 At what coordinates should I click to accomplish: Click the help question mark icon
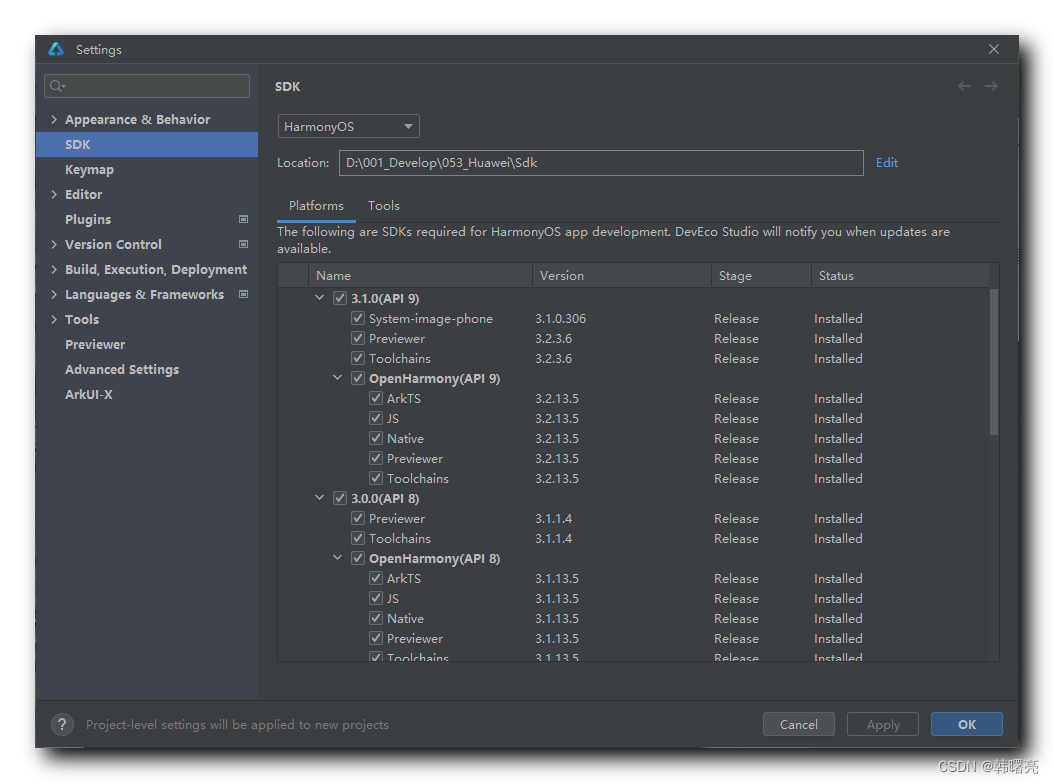point(62,724)
